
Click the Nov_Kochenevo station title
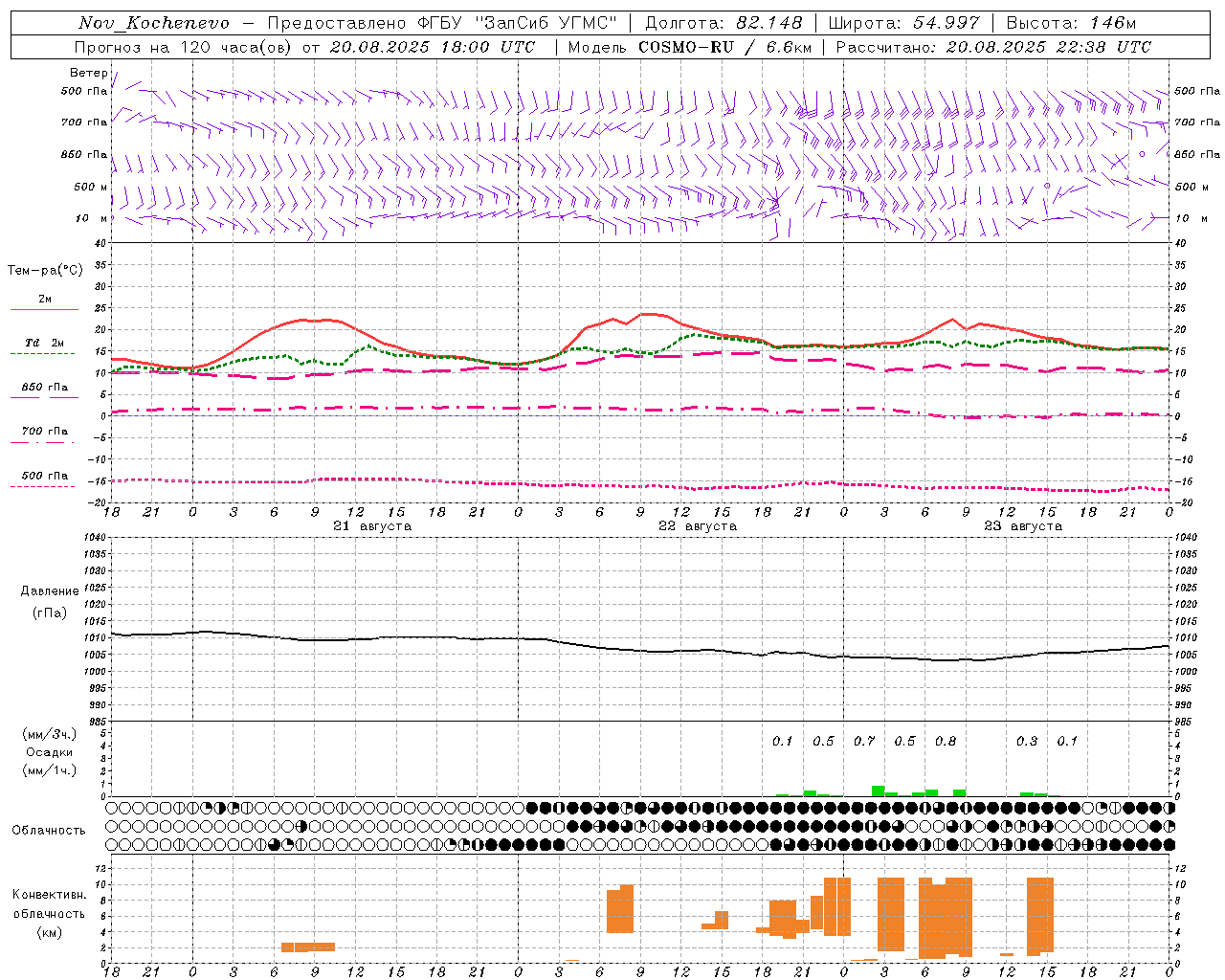click(154, 23)
